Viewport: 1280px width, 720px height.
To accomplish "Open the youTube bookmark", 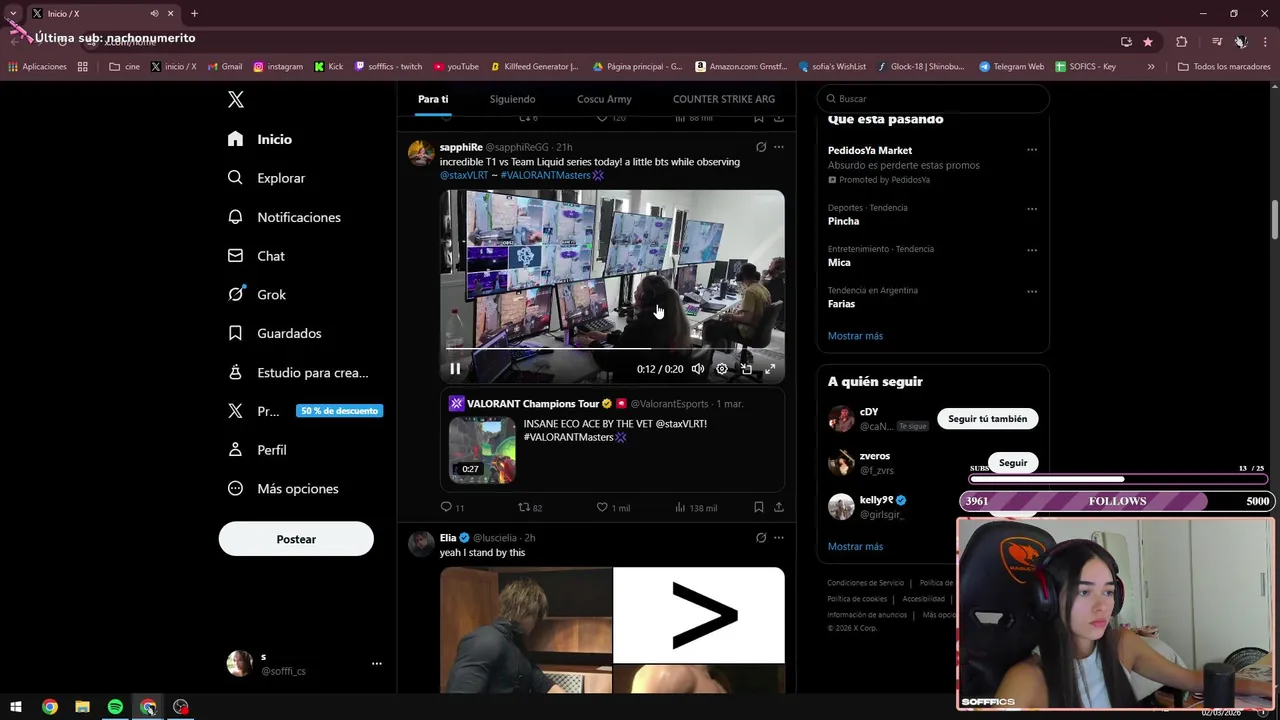I will click(456, 67).
